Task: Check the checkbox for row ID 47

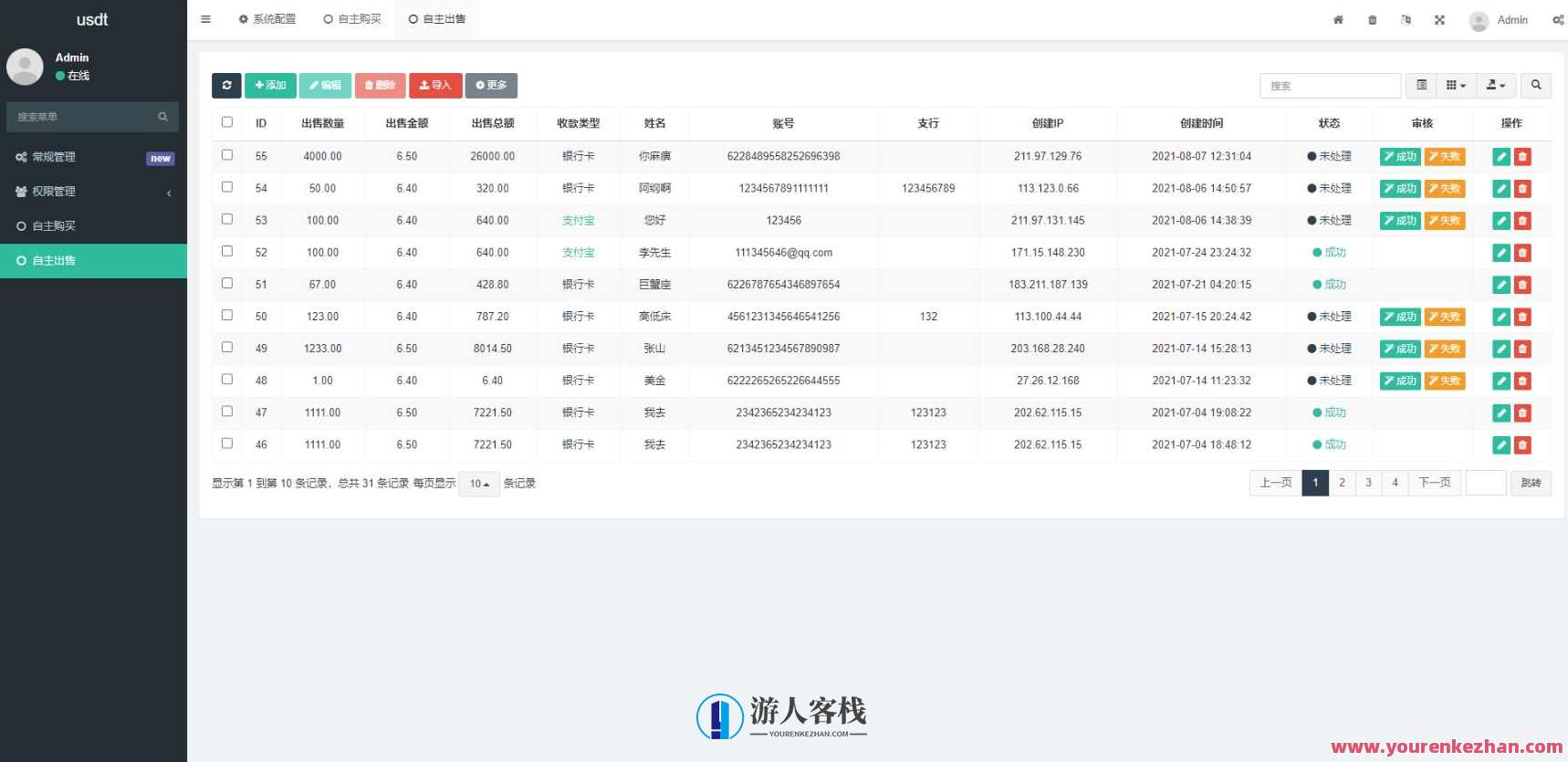Action: point(227,411)
